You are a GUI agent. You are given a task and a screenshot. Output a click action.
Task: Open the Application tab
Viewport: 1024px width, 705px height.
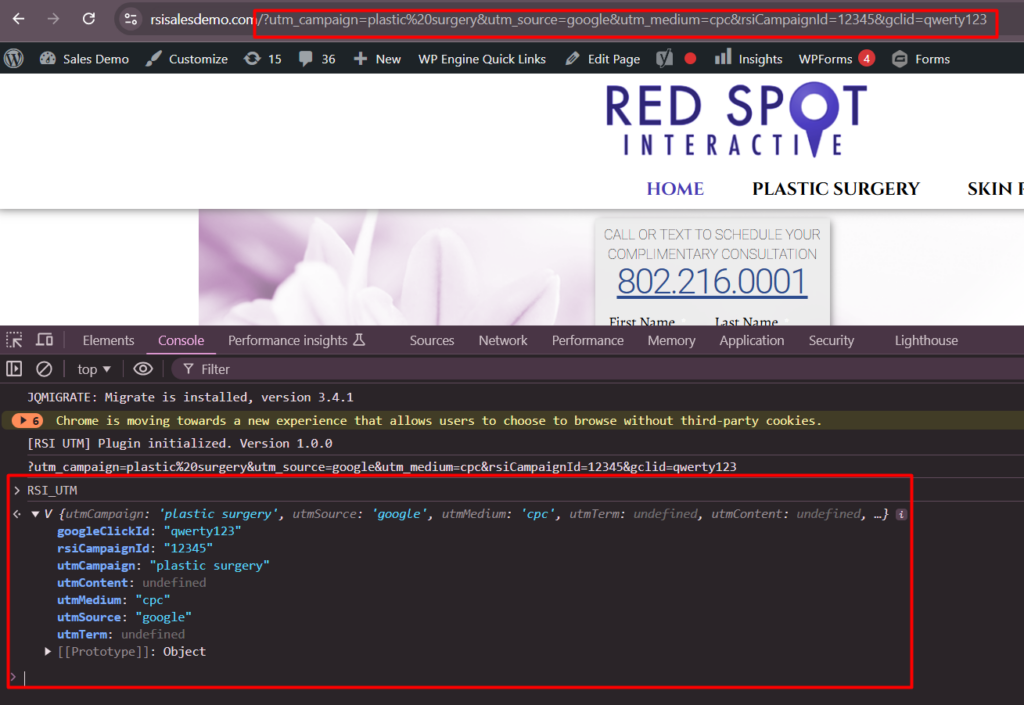pyautogui.click(x=752, y=340)
